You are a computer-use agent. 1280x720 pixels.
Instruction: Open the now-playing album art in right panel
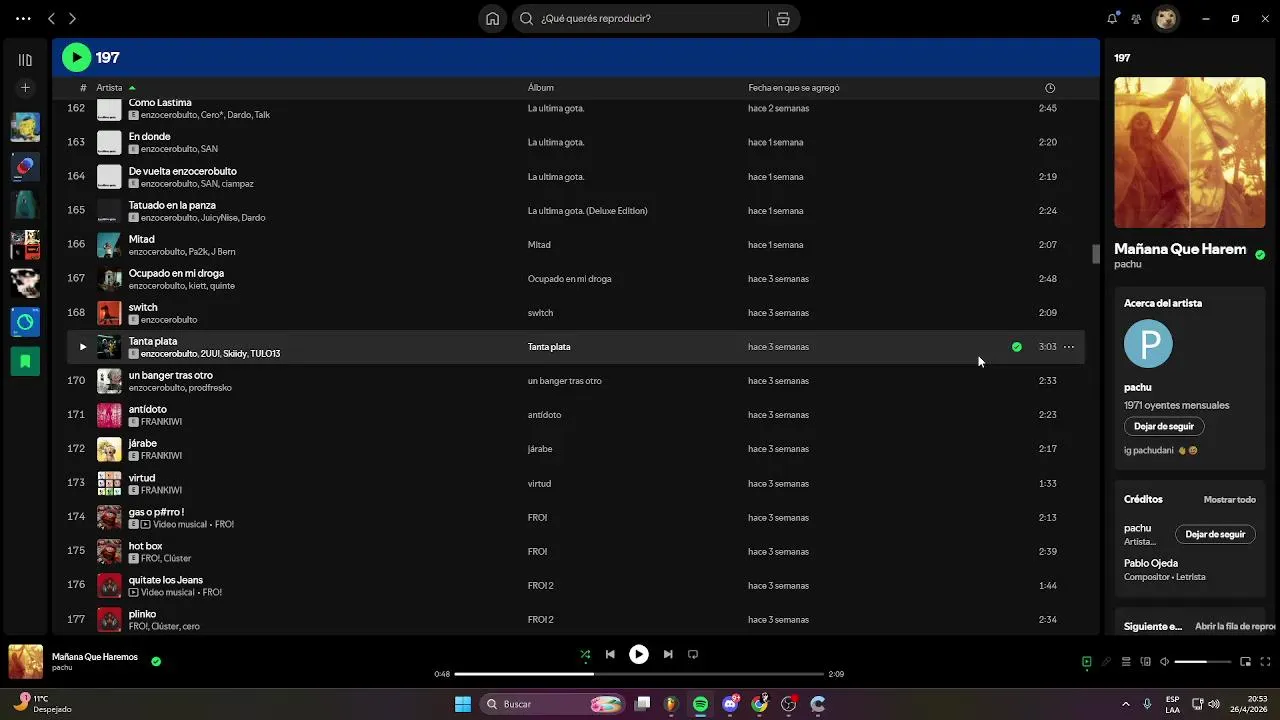(x=1190, y=153)
